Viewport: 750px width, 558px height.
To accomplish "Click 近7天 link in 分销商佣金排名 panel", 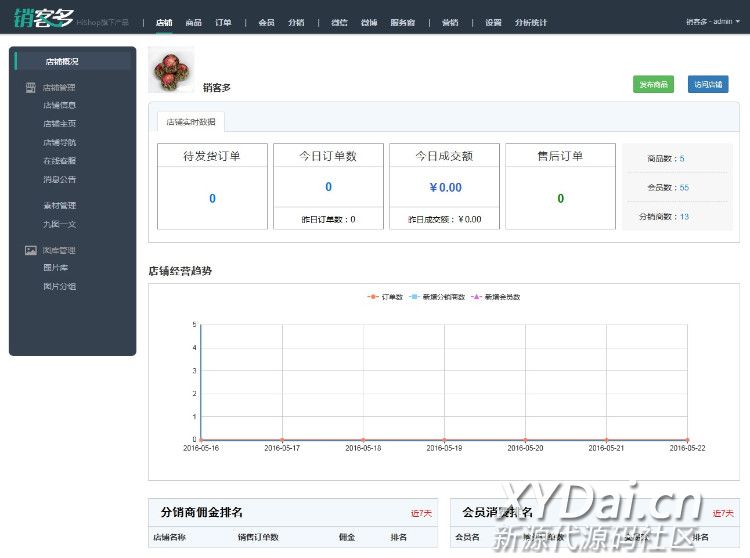I will pyautogui.click(x=421, y=513).
